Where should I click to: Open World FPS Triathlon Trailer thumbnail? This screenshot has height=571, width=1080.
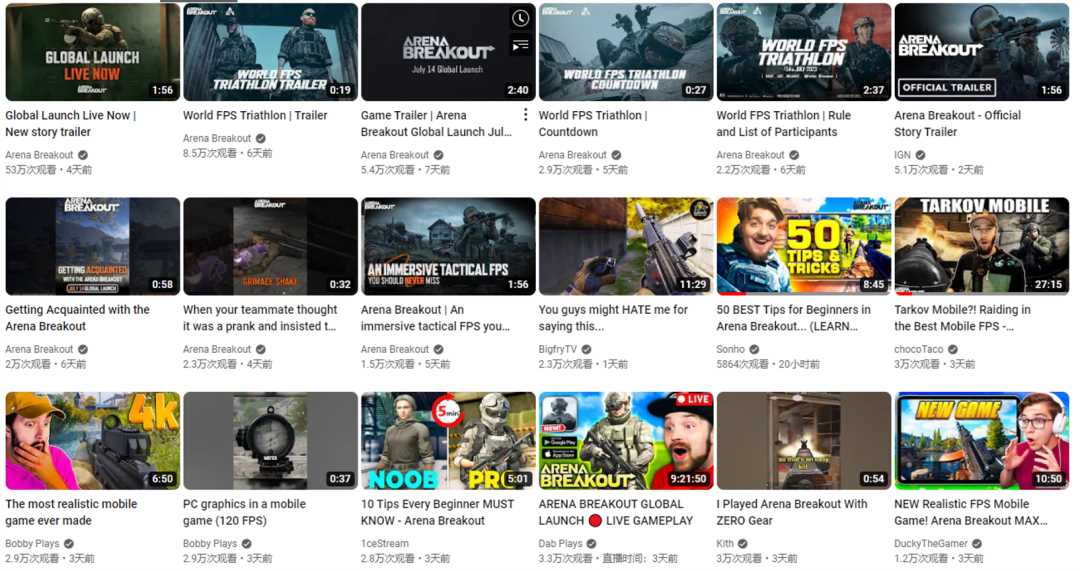pyautogui.click(x=270, y=52)
